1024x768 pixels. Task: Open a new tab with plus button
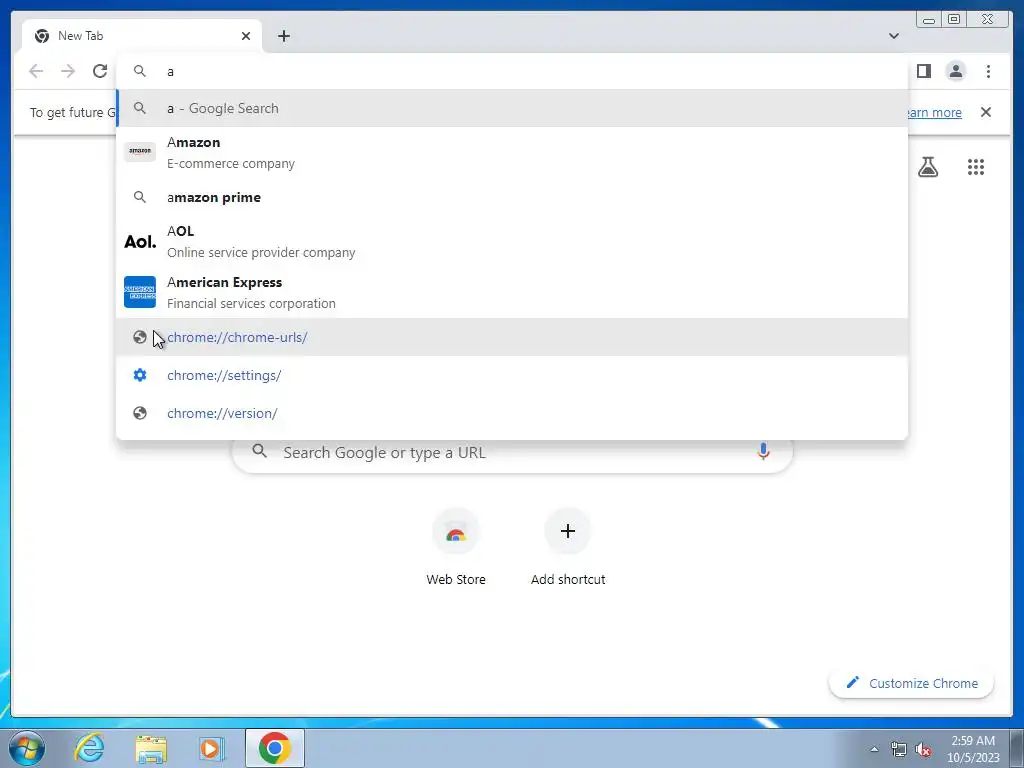pyautogui.click(x=283, y=36)
